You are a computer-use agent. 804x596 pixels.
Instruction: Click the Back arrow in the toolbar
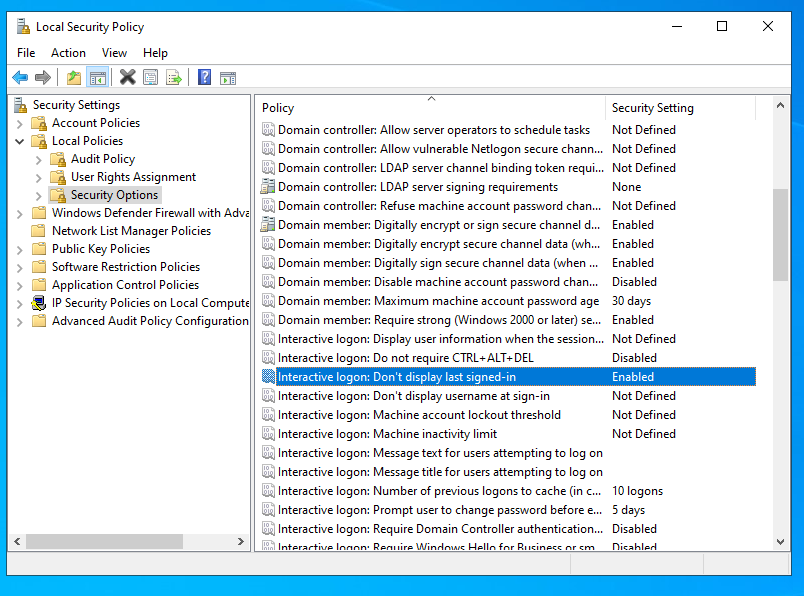[20, 77]
